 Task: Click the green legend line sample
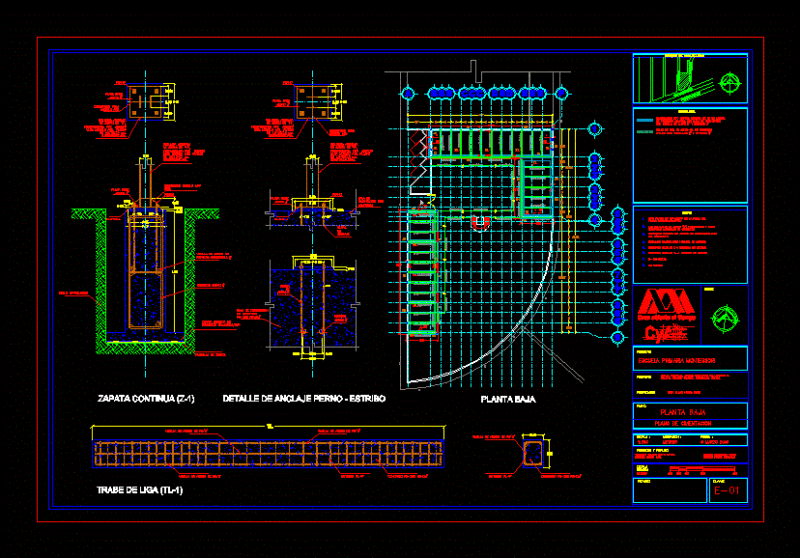(x=645, y=132)
